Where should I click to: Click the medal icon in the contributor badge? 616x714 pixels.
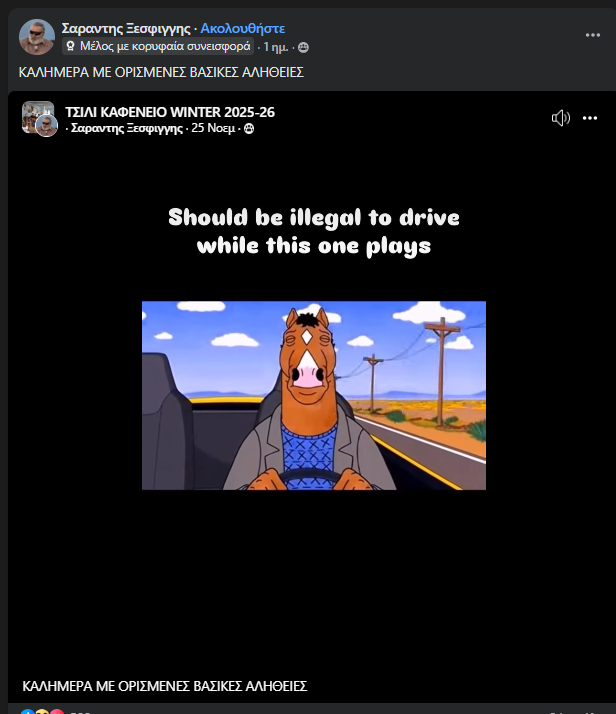(70, 46)
